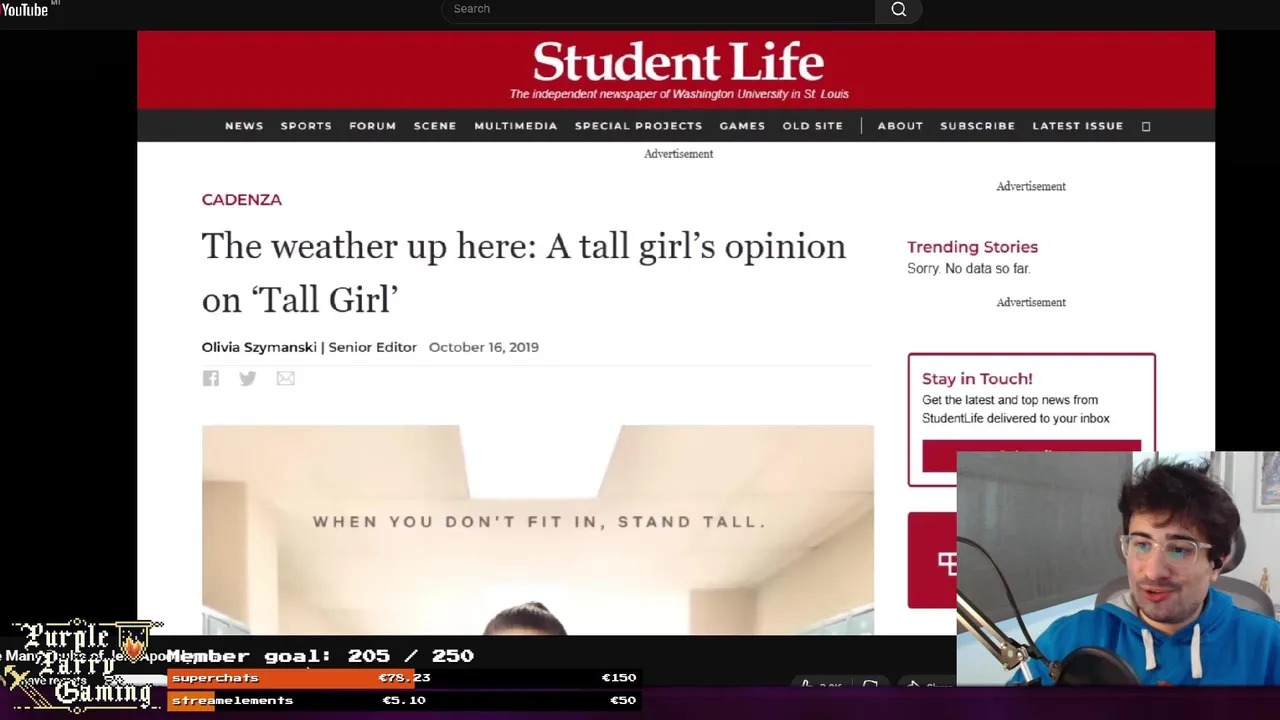Select Multimedia in the navigation bar
Image resolution: width=1280 pixels, height=720 pixels.
tap(515, 126)
